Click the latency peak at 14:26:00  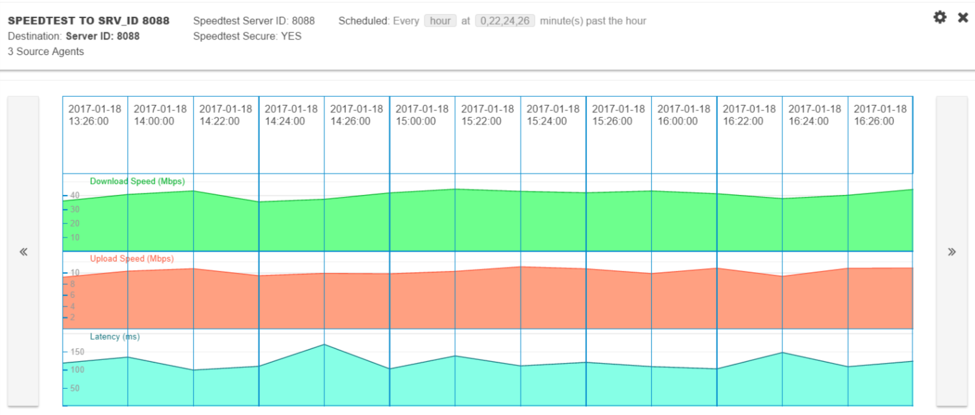(325, 344)
